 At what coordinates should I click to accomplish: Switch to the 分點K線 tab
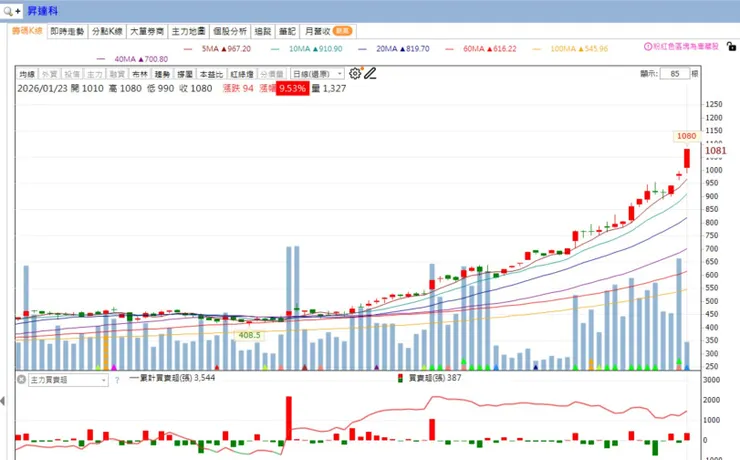click(107, 31)
